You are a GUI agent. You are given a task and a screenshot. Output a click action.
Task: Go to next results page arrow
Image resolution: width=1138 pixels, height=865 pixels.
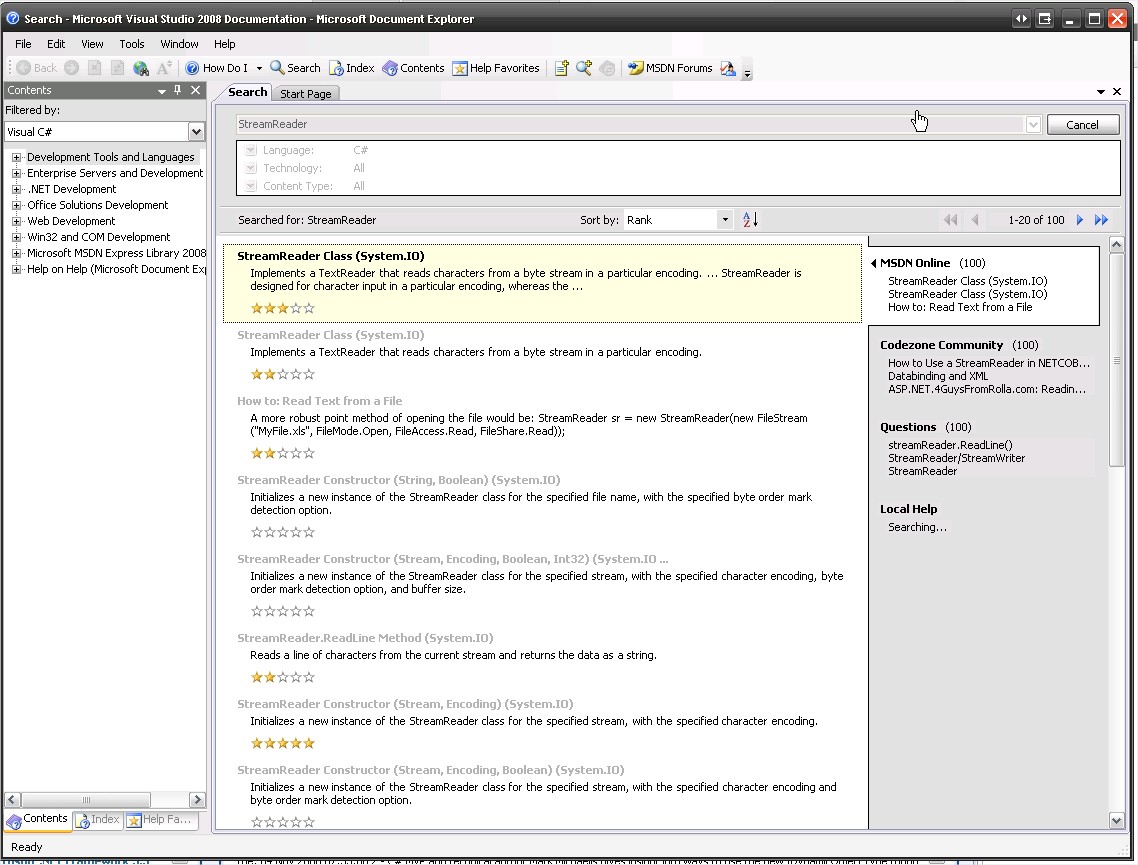[x=1079, y=220]
